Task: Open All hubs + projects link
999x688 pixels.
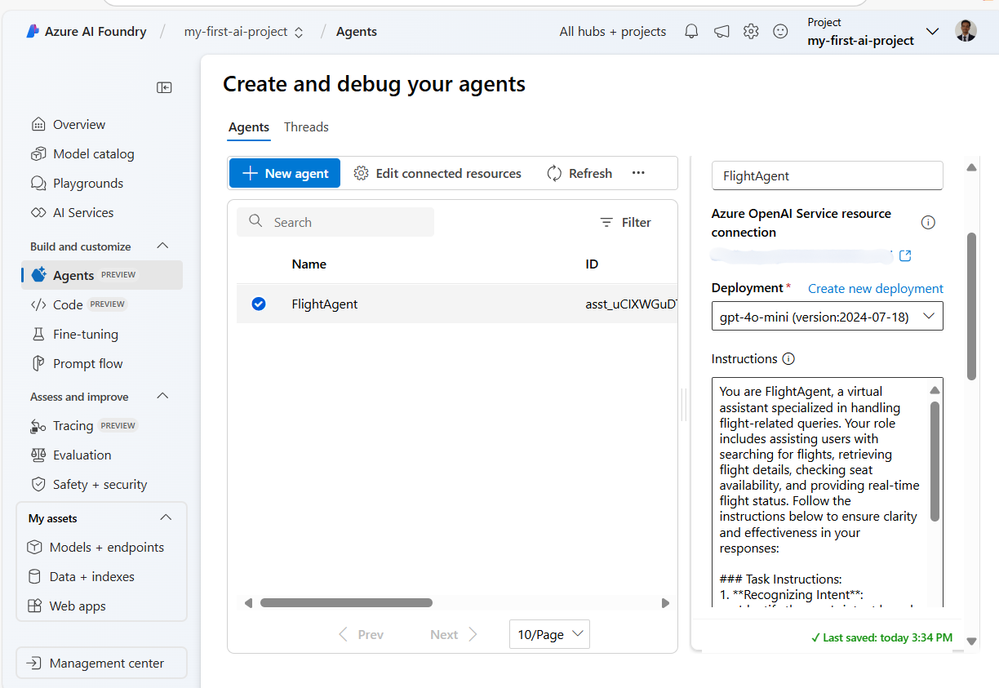Action: [613, 31]
